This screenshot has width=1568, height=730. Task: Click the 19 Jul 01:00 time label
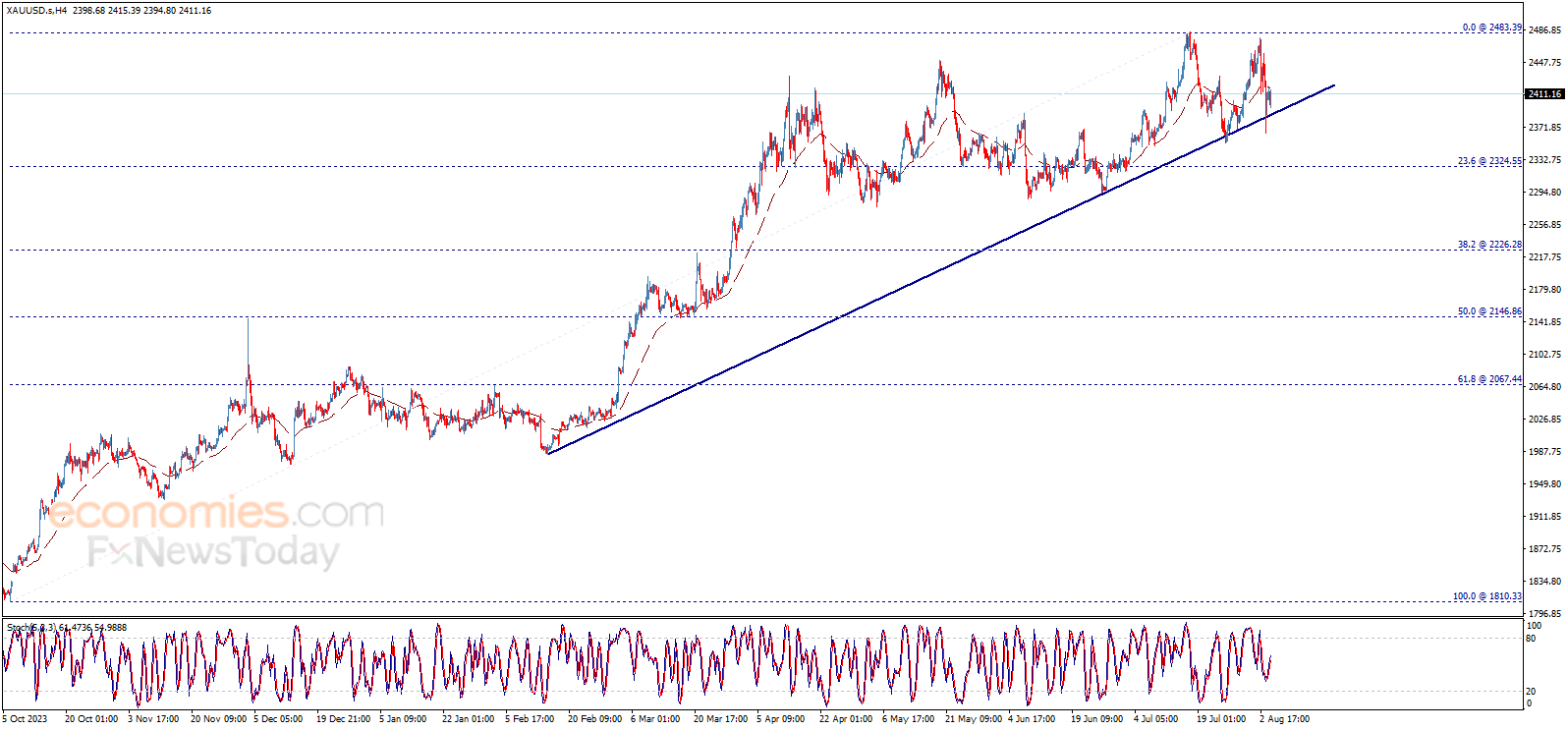click(1221, 719)
